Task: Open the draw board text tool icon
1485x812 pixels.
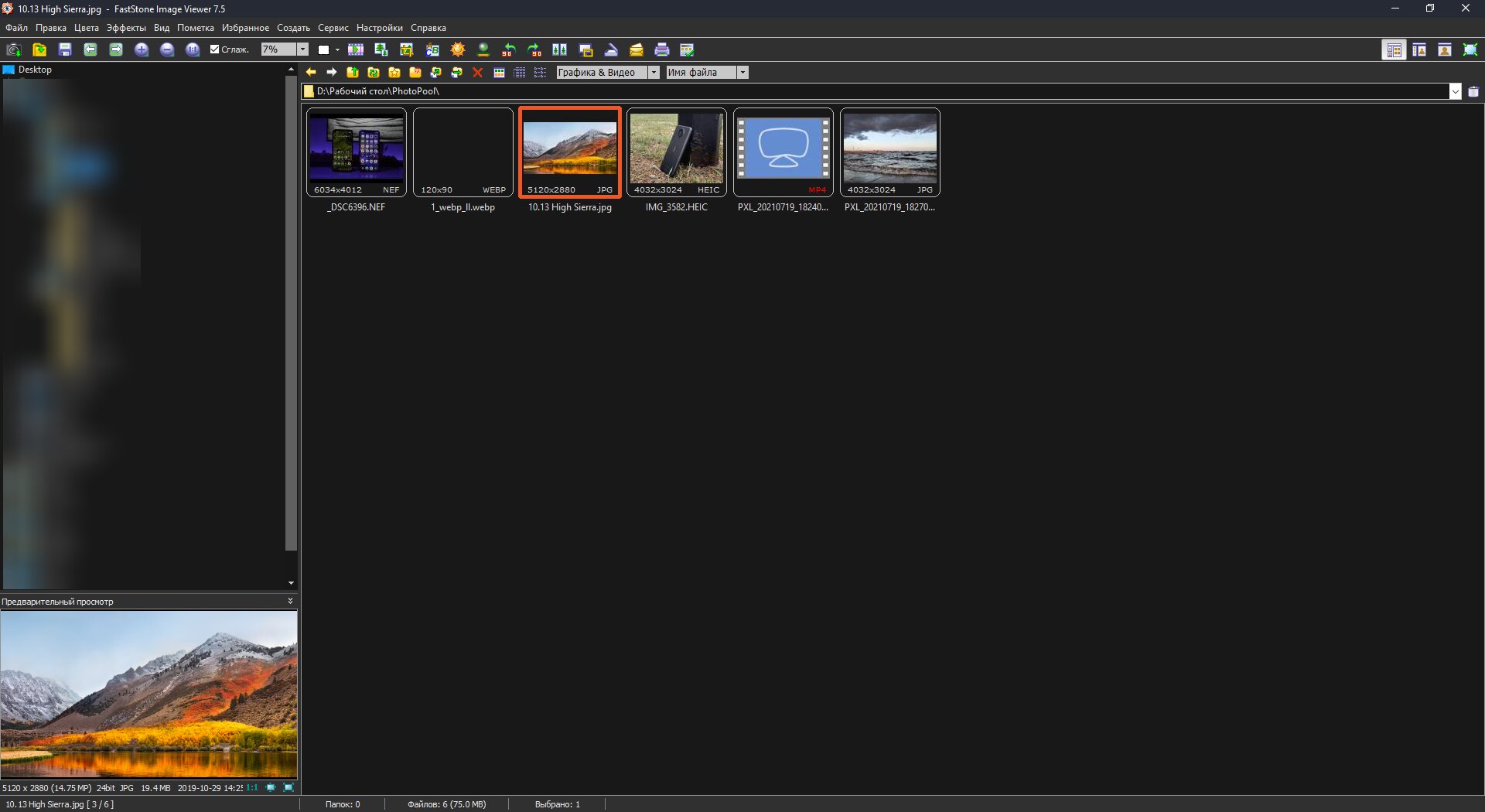Action: 432,49
